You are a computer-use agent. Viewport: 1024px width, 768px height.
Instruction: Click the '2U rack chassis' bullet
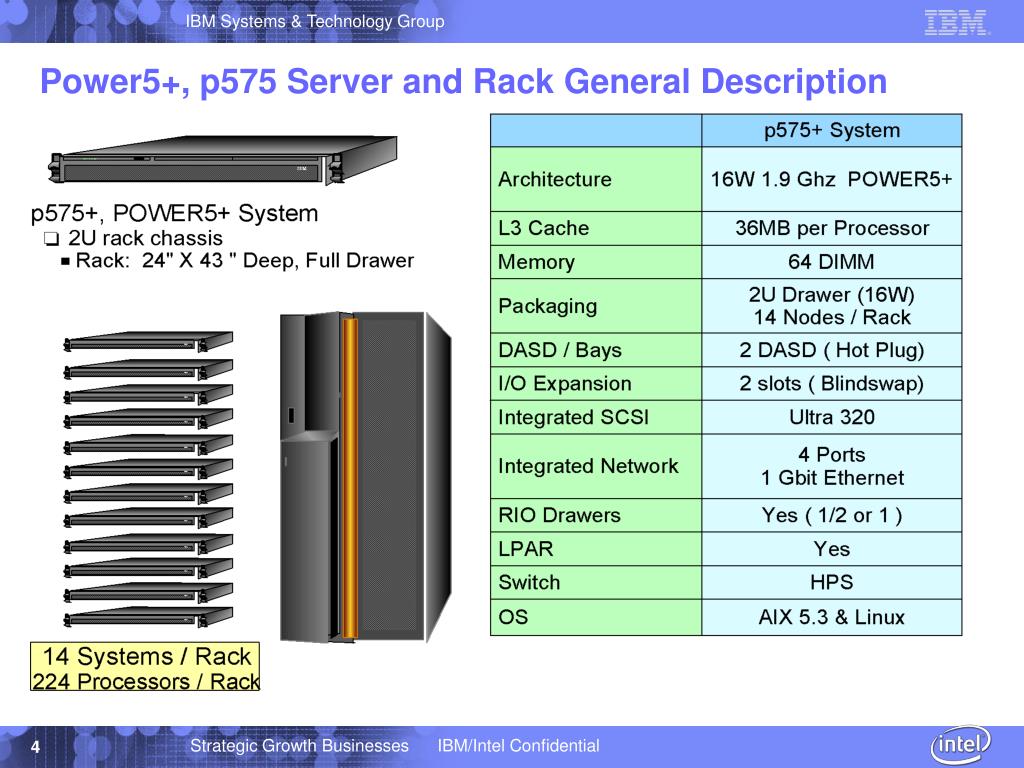click(145, 238)
